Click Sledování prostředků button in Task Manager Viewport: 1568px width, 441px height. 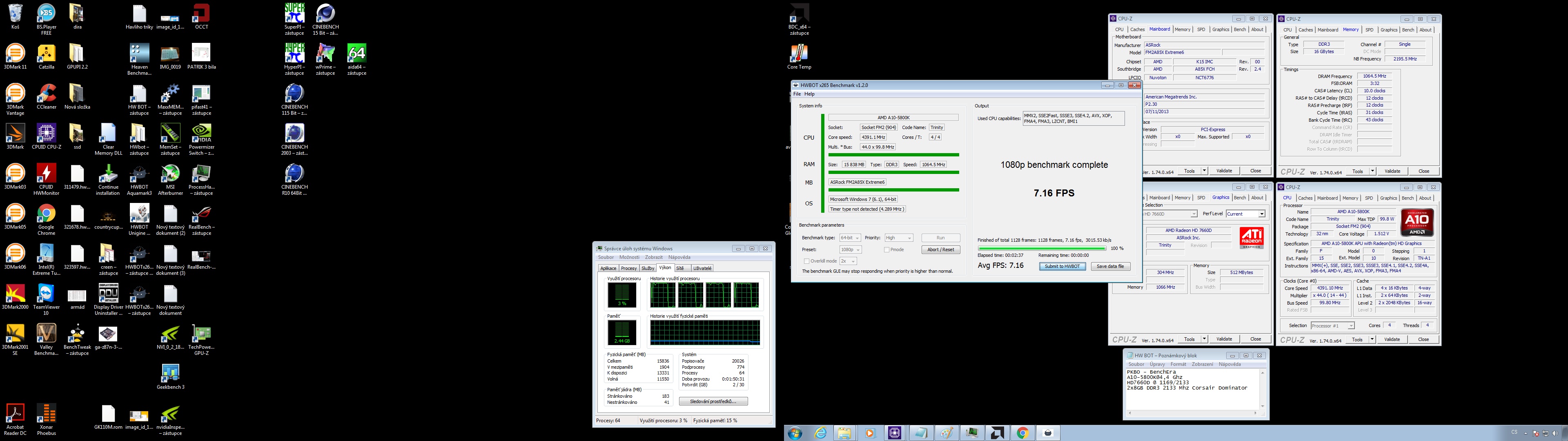pyautogui.click(x=713, y=401)
